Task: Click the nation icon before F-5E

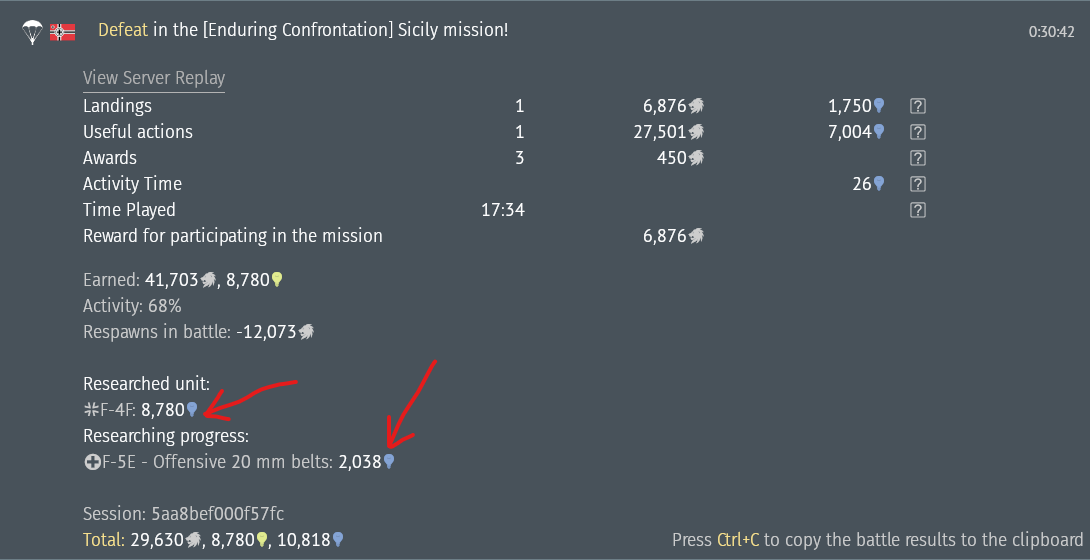Action: pos(90,462)
